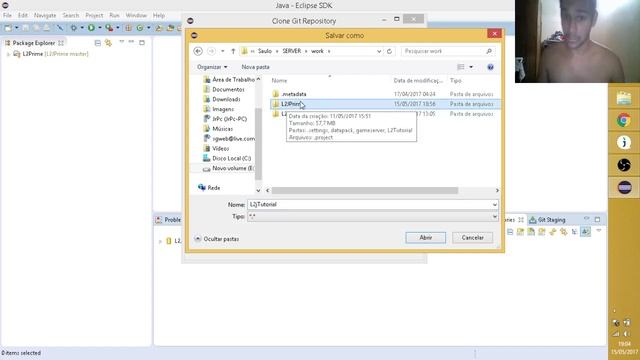This screenshot has width=640, height=360.
Task: Click Up folder arrow in Salvar como dialog
Action: point(233,51)
